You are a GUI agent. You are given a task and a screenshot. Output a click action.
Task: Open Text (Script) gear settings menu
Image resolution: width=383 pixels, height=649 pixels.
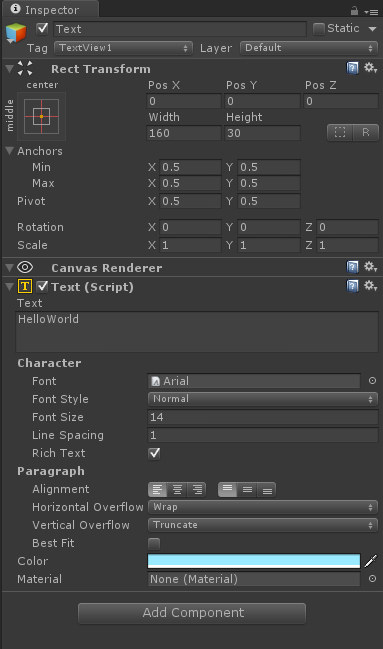coord(370,286)
